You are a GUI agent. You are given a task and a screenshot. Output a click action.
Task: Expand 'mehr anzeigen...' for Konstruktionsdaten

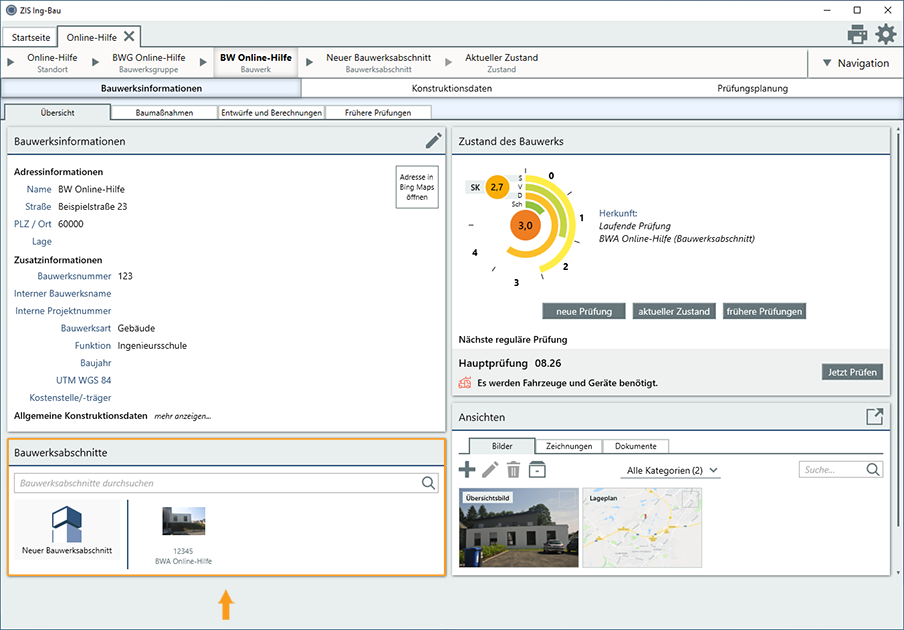(182, 416)
